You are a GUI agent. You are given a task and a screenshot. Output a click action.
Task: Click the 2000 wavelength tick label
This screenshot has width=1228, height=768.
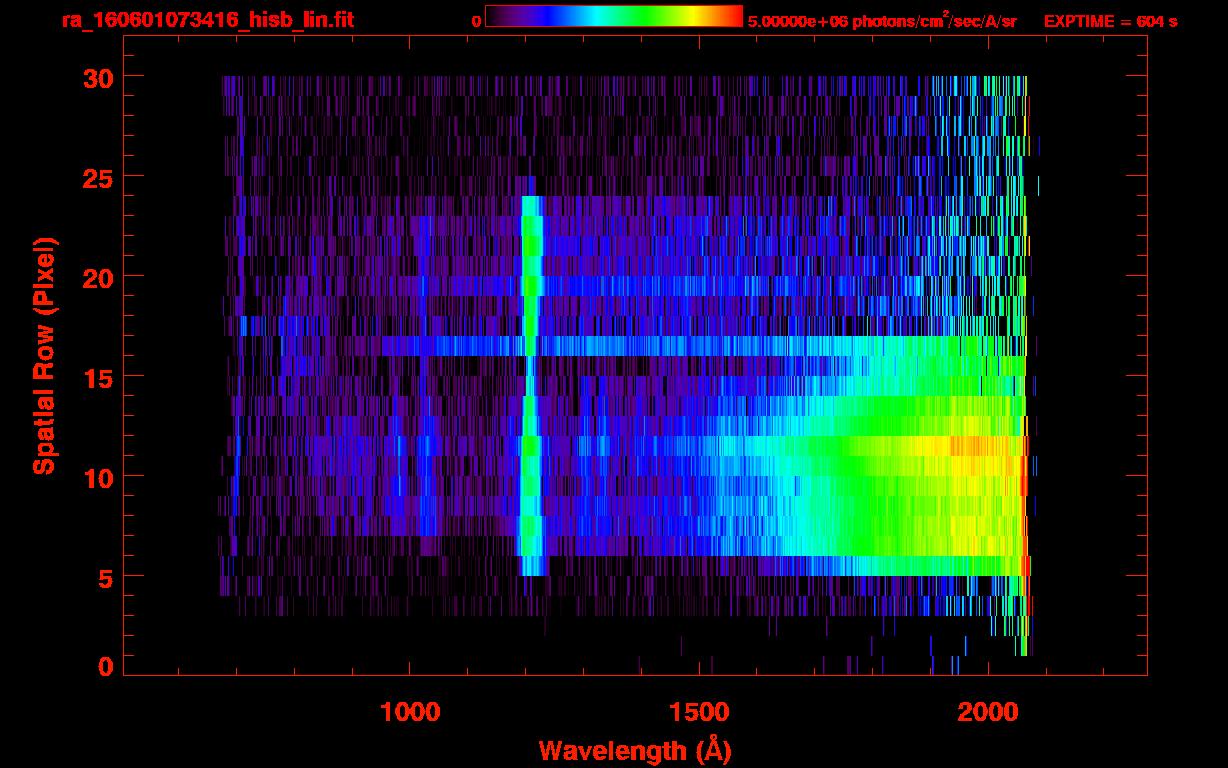pyautogui.click(x=988, y=712)
